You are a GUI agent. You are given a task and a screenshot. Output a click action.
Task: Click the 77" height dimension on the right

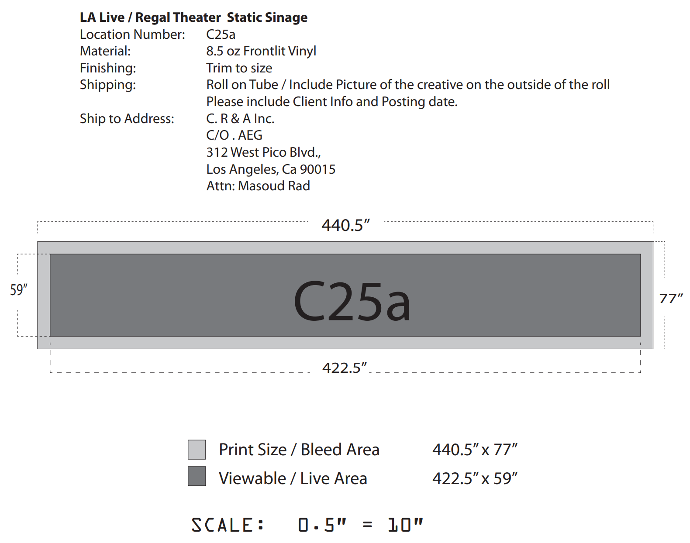(671, 299)
